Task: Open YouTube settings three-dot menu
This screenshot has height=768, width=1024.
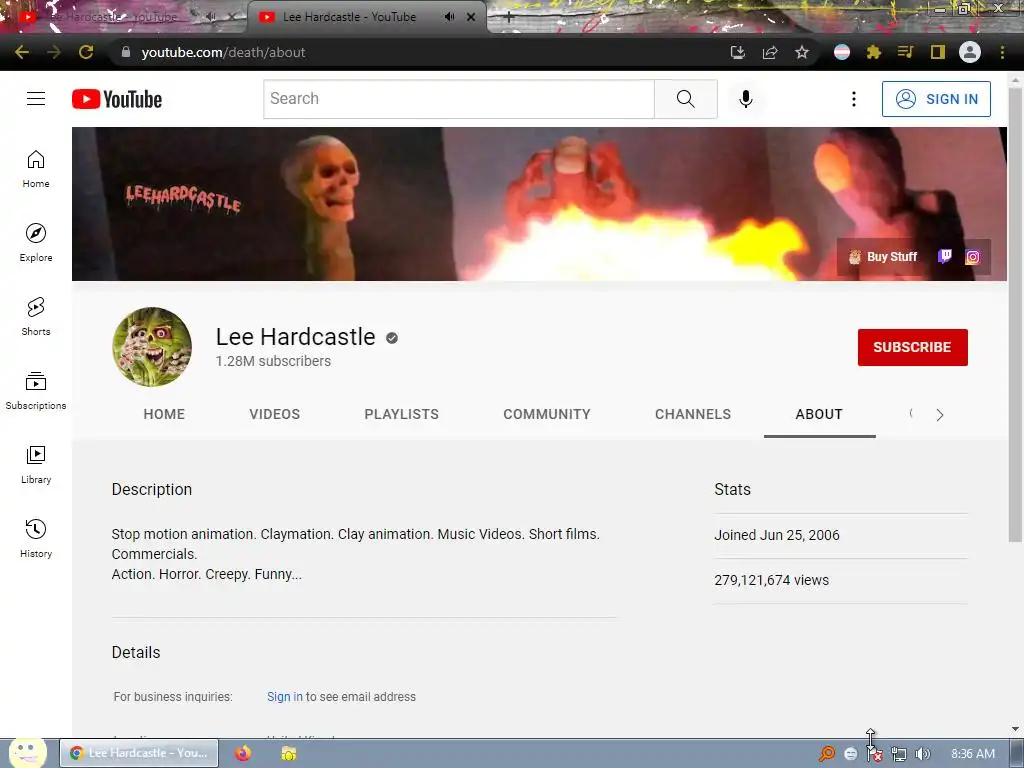Action: coord(854,99)
